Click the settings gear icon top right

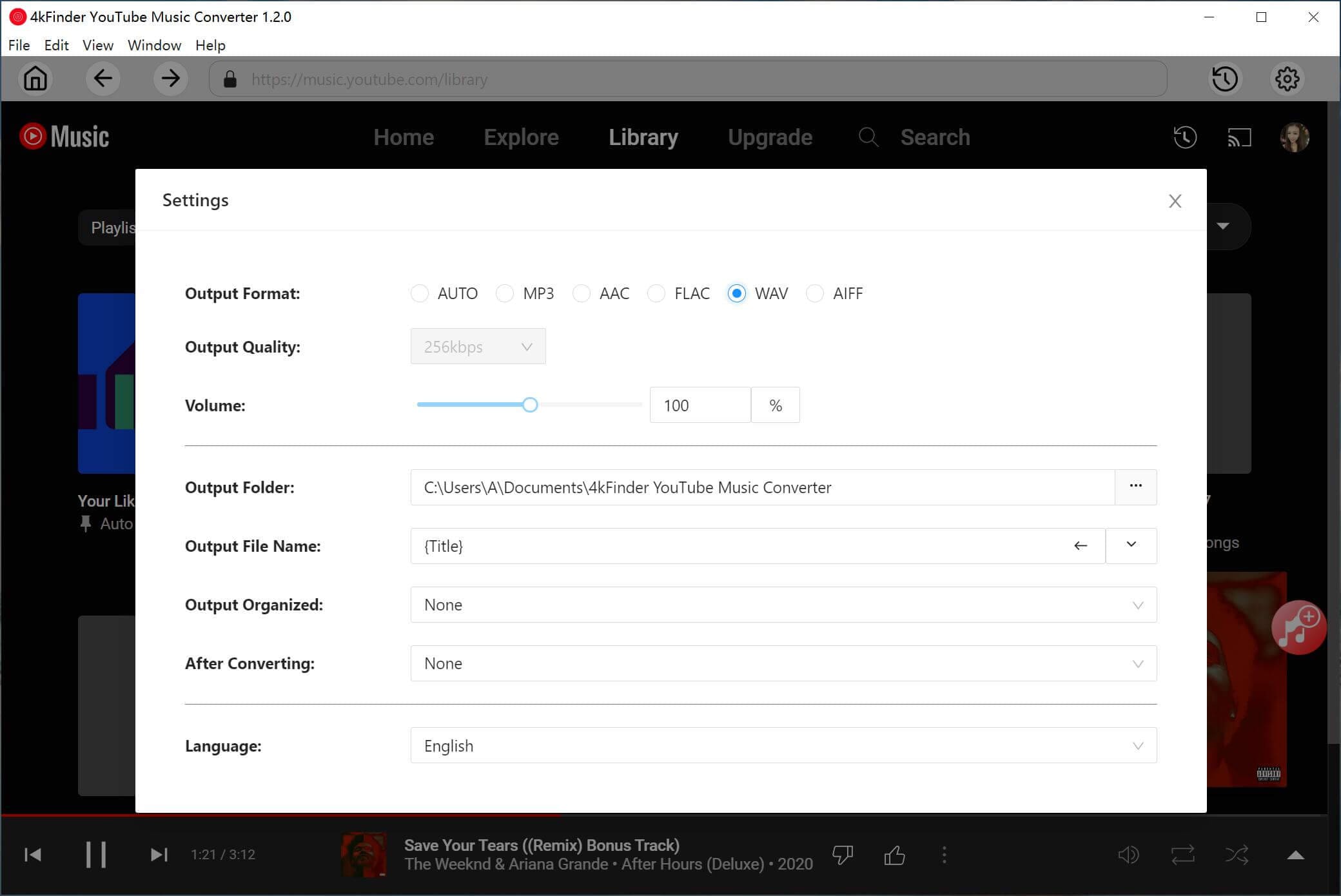click(x=1287, y=79)
